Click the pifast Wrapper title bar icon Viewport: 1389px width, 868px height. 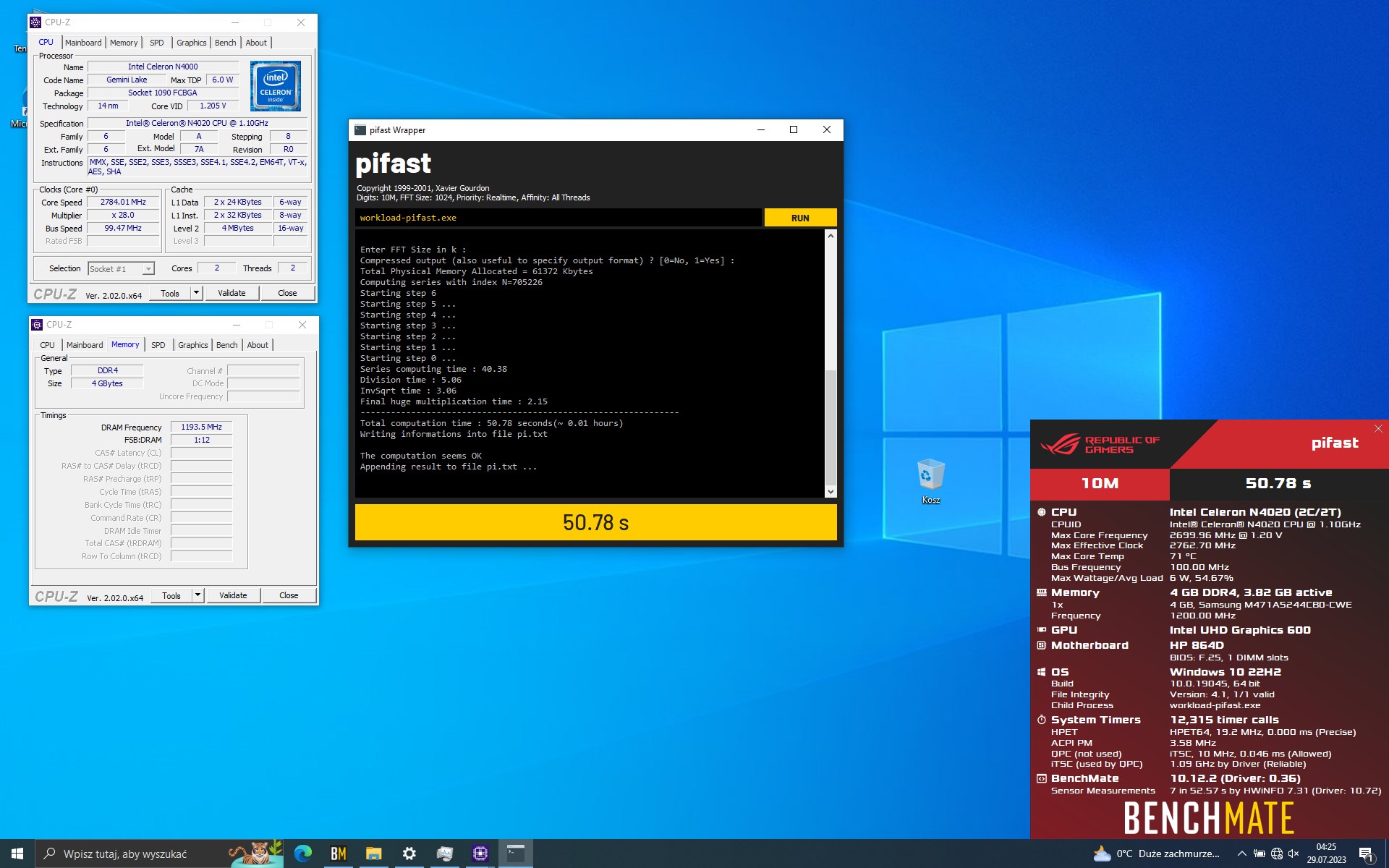[x=360, y=130]
